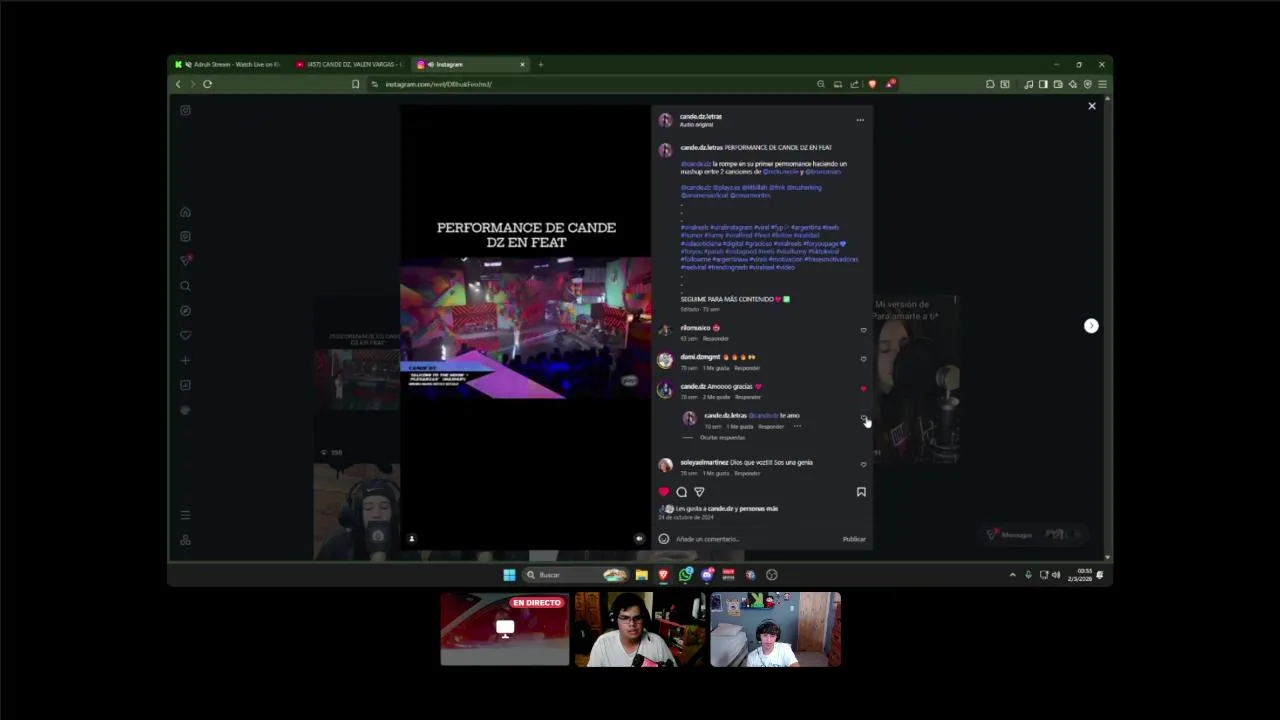Reload the Instagram page
This screenshot has width=1280, height=720.
(207, 84)
